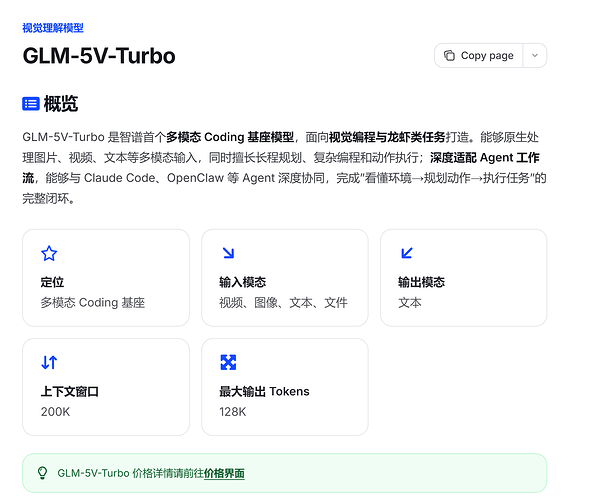Click the 输入模态 card title
611x499 pixels.
coord(242,282)
